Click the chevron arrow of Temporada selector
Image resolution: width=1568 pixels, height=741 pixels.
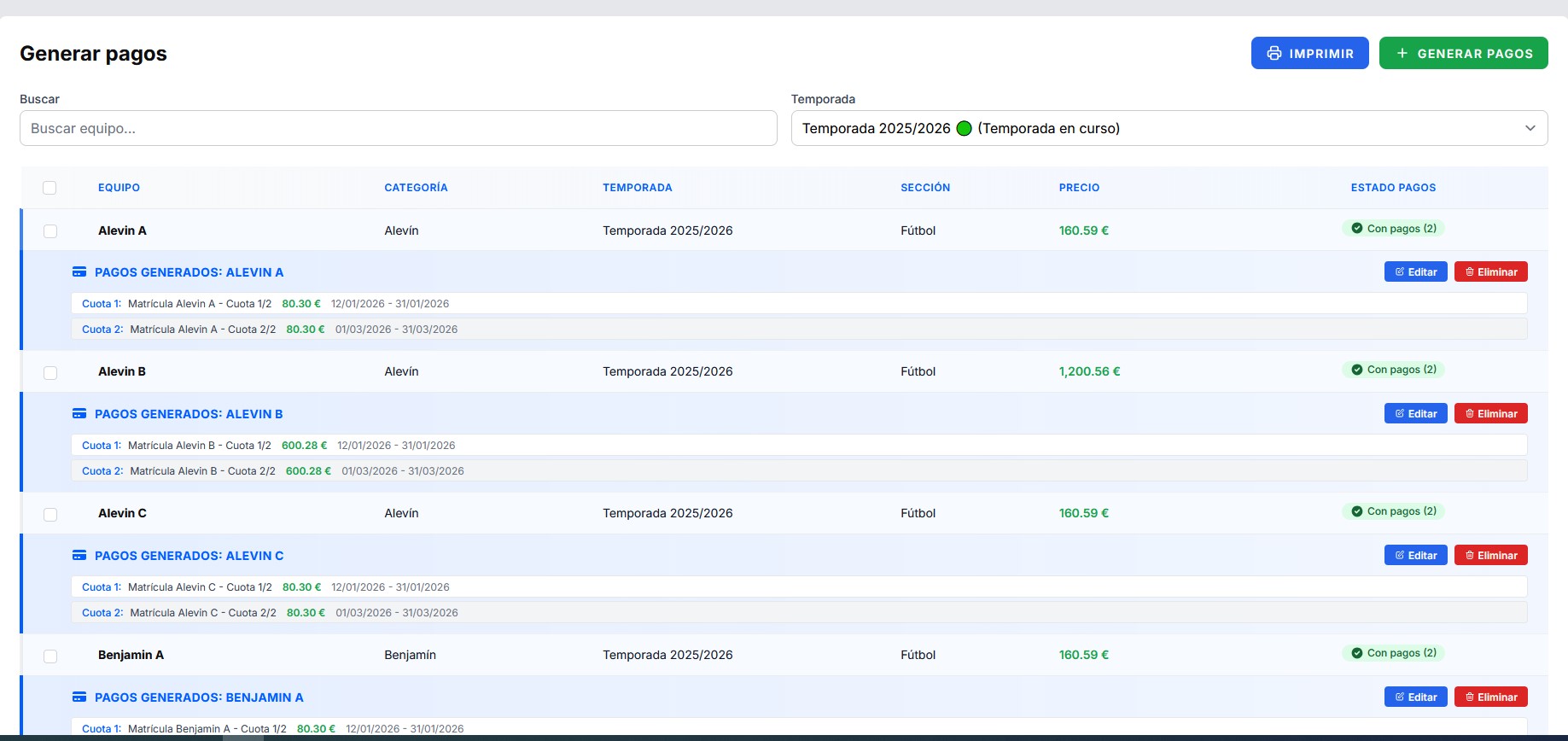[x=1530, y=128]
